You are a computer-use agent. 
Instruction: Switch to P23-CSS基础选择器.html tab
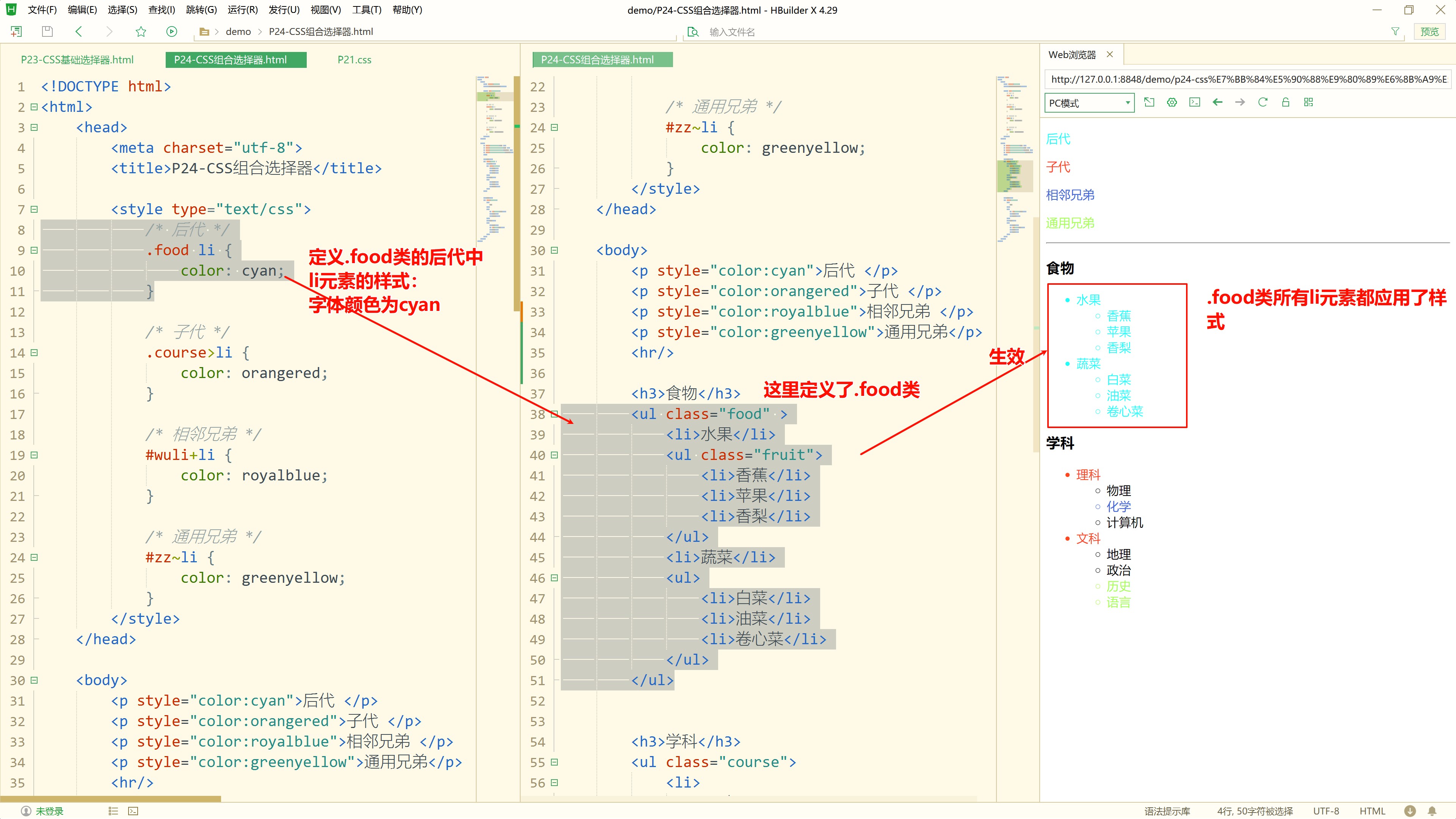[x=77, y=60]
